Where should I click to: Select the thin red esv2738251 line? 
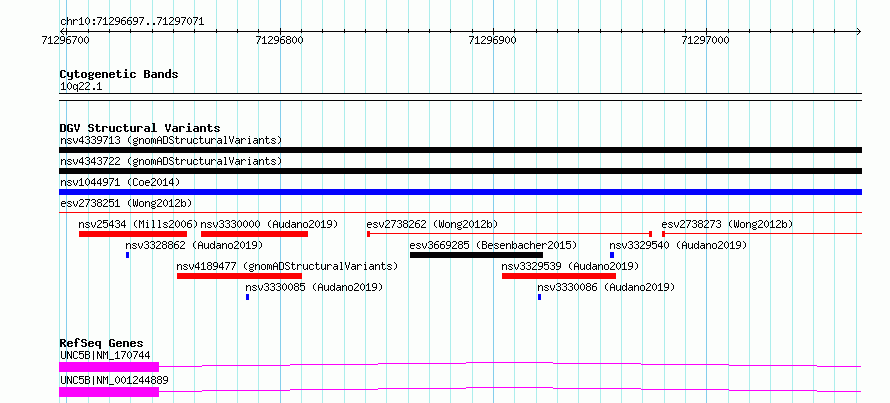click(x=460, y=212)
